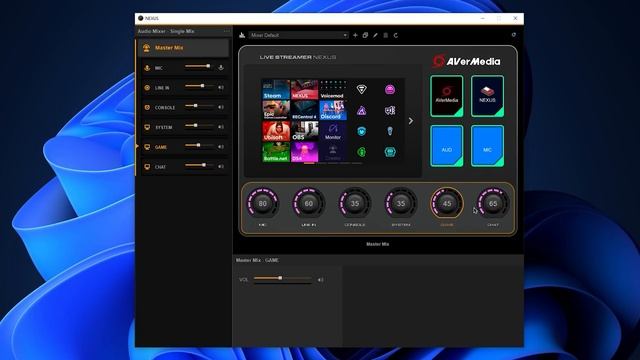Open the Steam tile on the Nexus screen
The image size is (640, 360).
tap(276, 89)
